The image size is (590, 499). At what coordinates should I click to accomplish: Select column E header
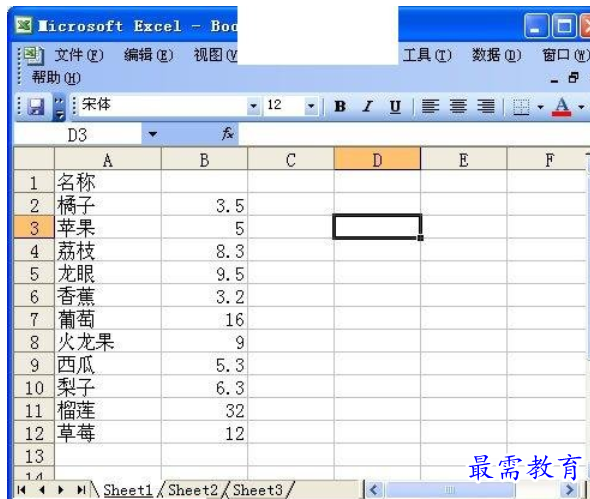click(x=464, y=160)
